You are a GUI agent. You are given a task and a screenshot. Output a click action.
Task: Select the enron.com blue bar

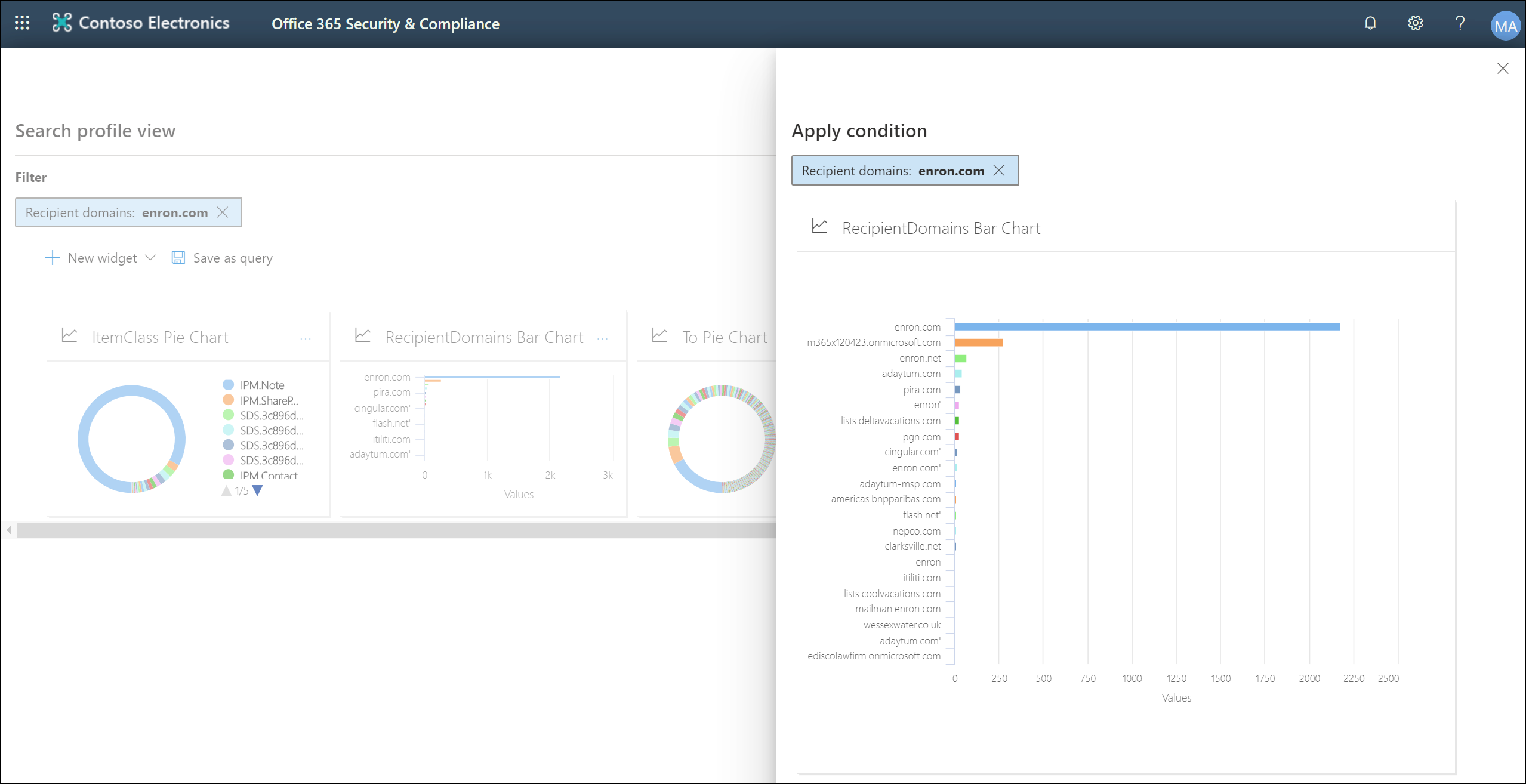coord(1147,326)
